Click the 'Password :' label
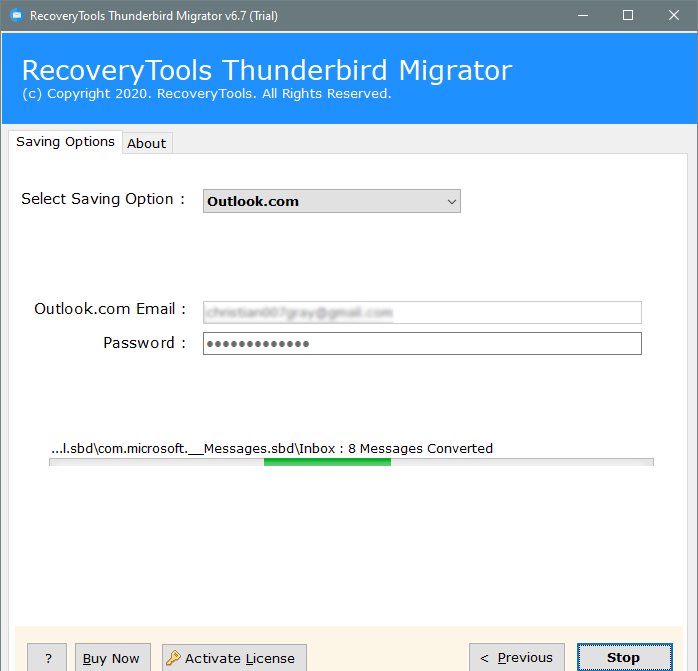This screenshot has height=671, width=698. [145, 343]
